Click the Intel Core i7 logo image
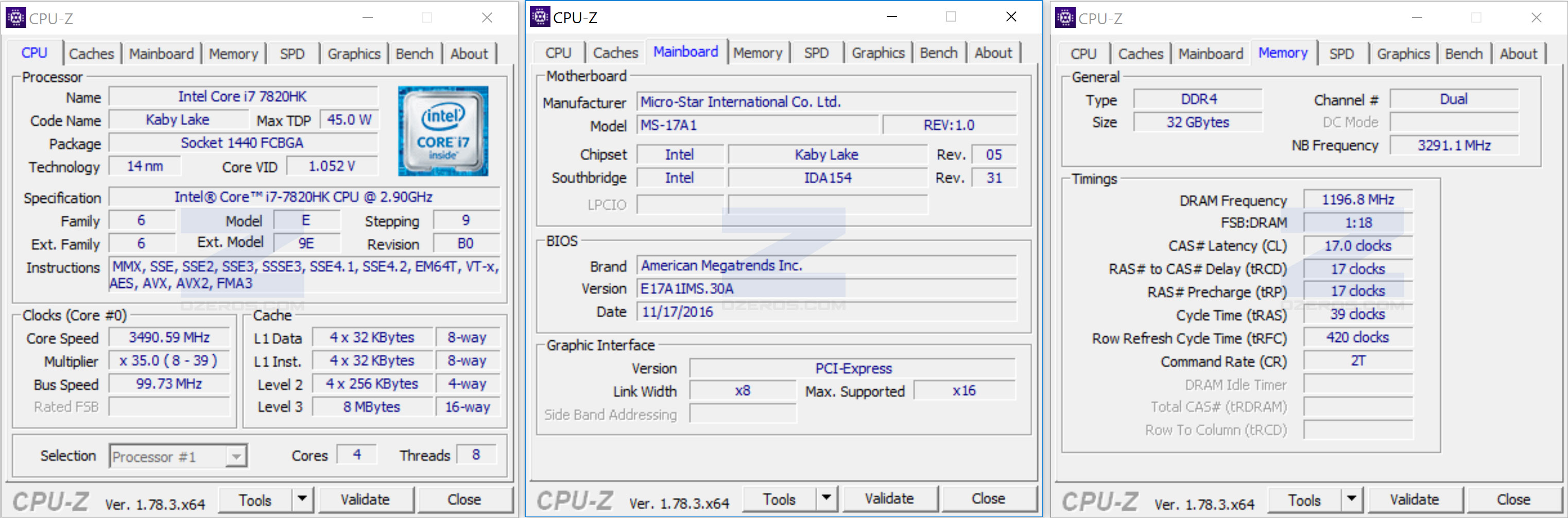1568x518 pixels. click(443, 130)
